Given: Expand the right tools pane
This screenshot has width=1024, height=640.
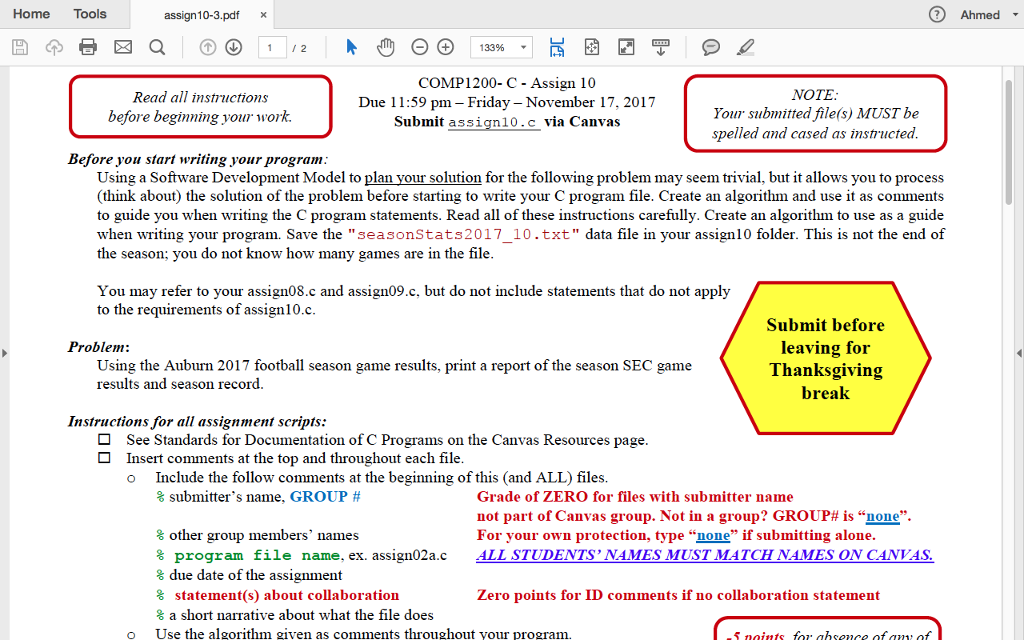Looking at the screenshot, I should (1019, 352).
